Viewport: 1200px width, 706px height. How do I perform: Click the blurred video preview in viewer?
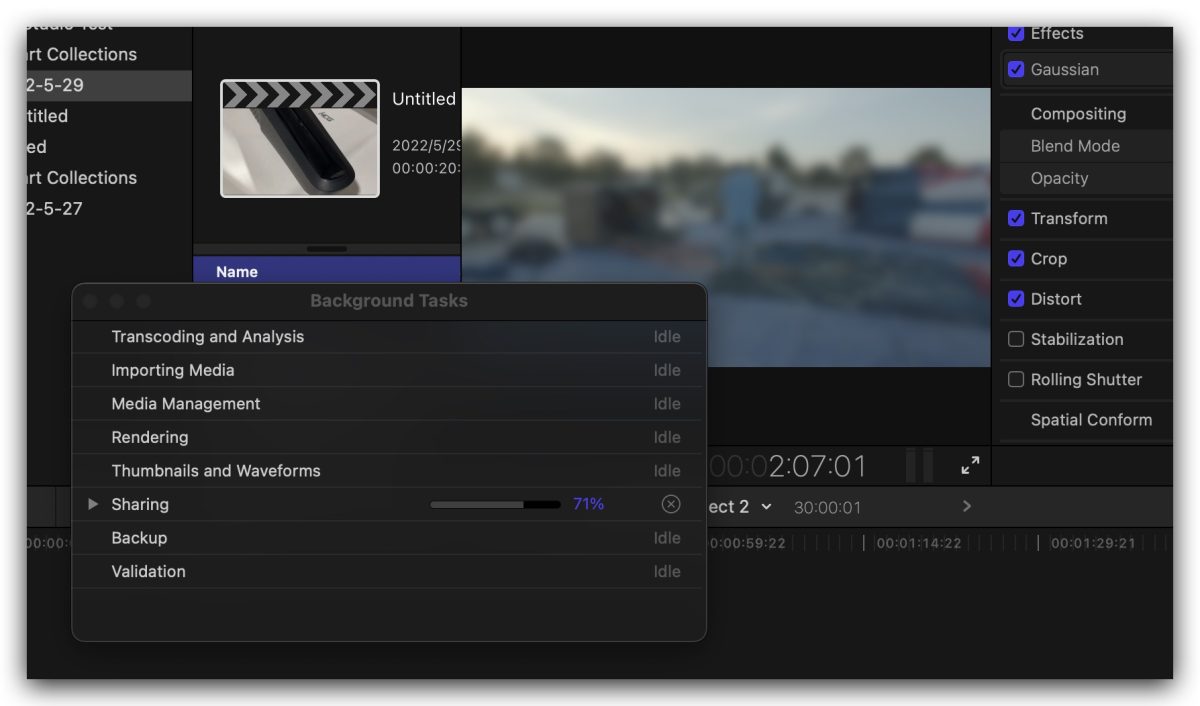(x=726, y=227)
